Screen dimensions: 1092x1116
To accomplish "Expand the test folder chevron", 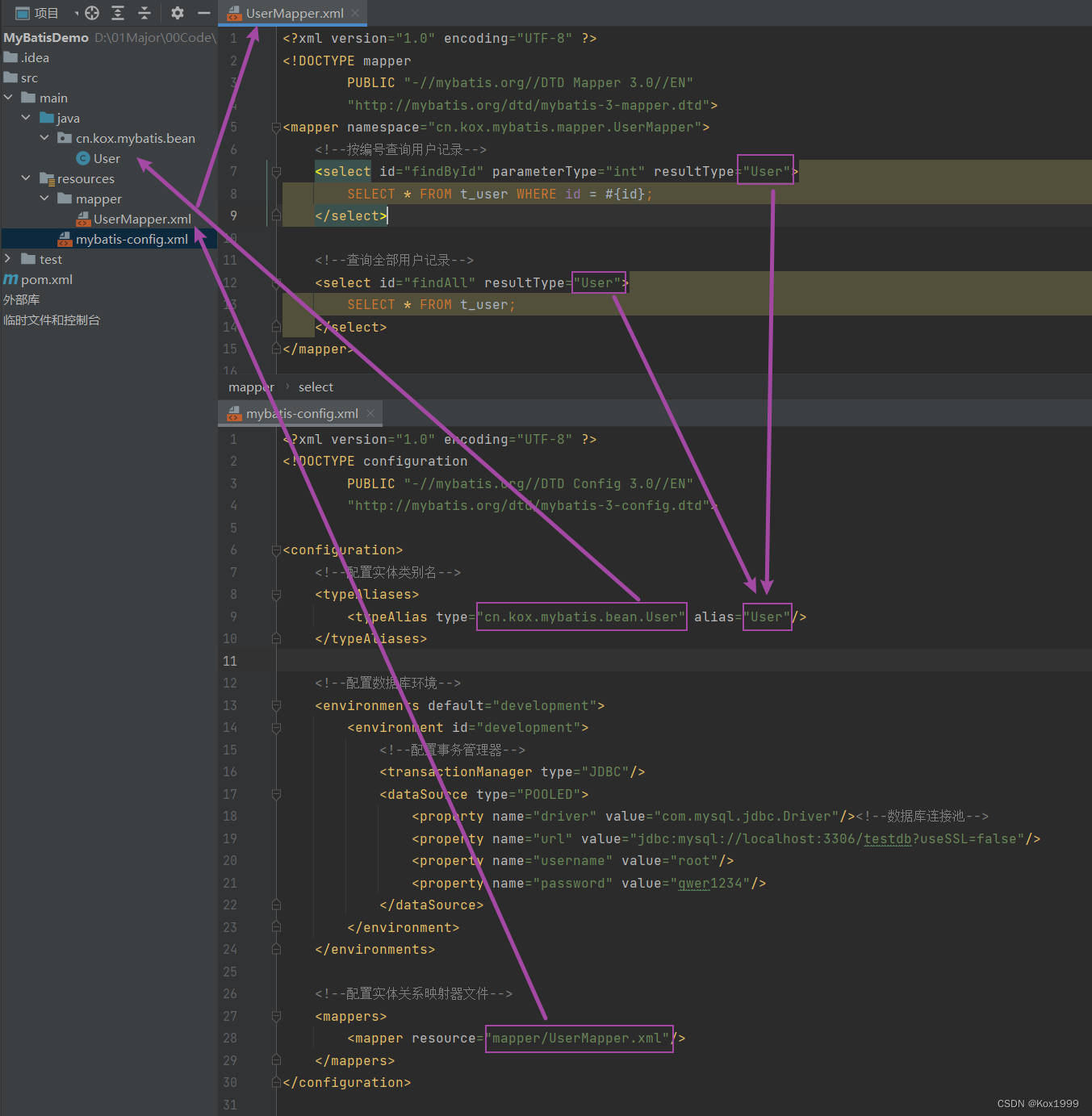I will [8, 259].
